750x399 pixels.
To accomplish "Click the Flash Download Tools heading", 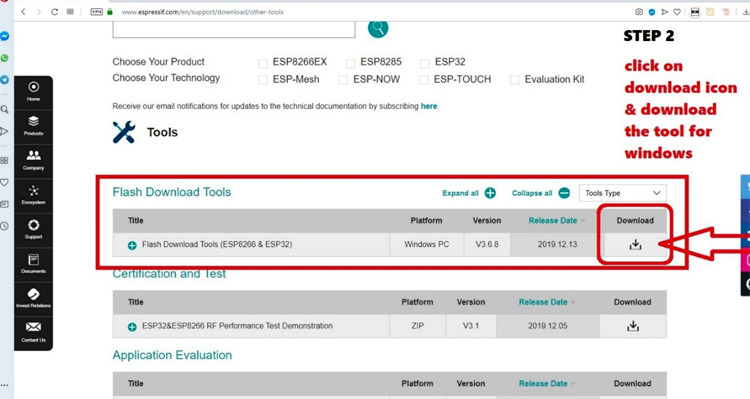I will coord(172,192).
